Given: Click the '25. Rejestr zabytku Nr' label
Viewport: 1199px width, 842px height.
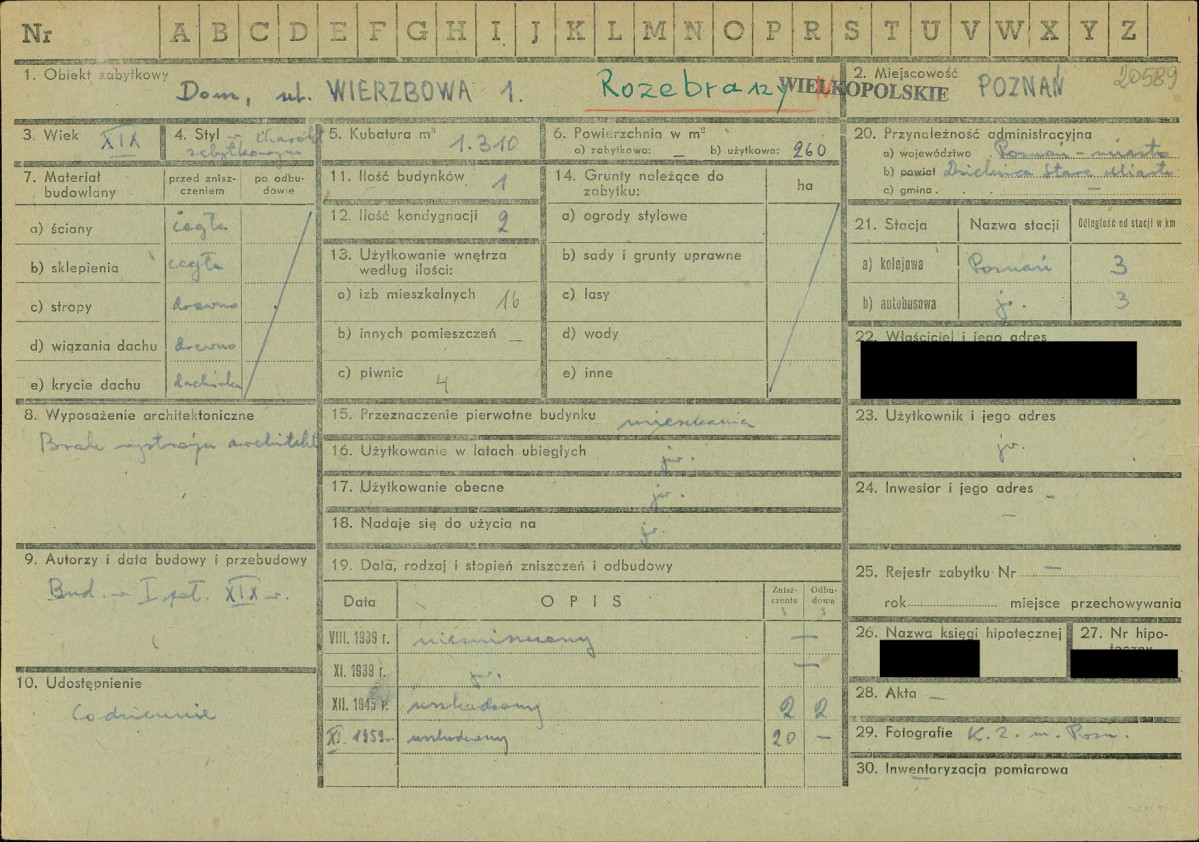Looking at the screenshot, I should pos(936,572).
